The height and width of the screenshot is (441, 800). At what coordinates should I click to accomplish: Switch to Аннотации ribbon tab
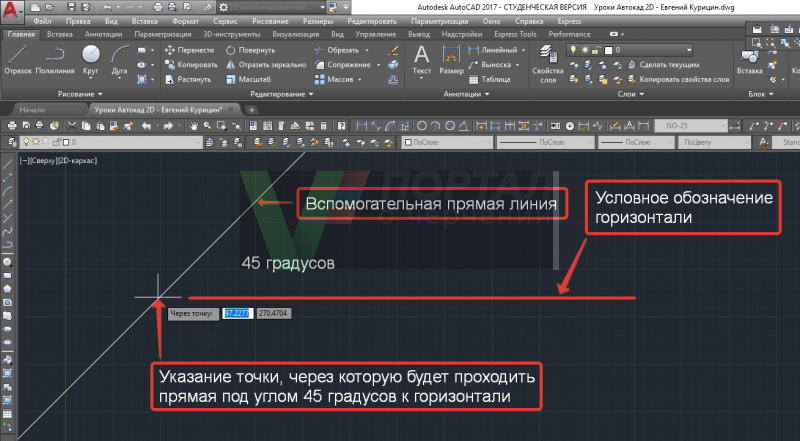tap(104, 34)
